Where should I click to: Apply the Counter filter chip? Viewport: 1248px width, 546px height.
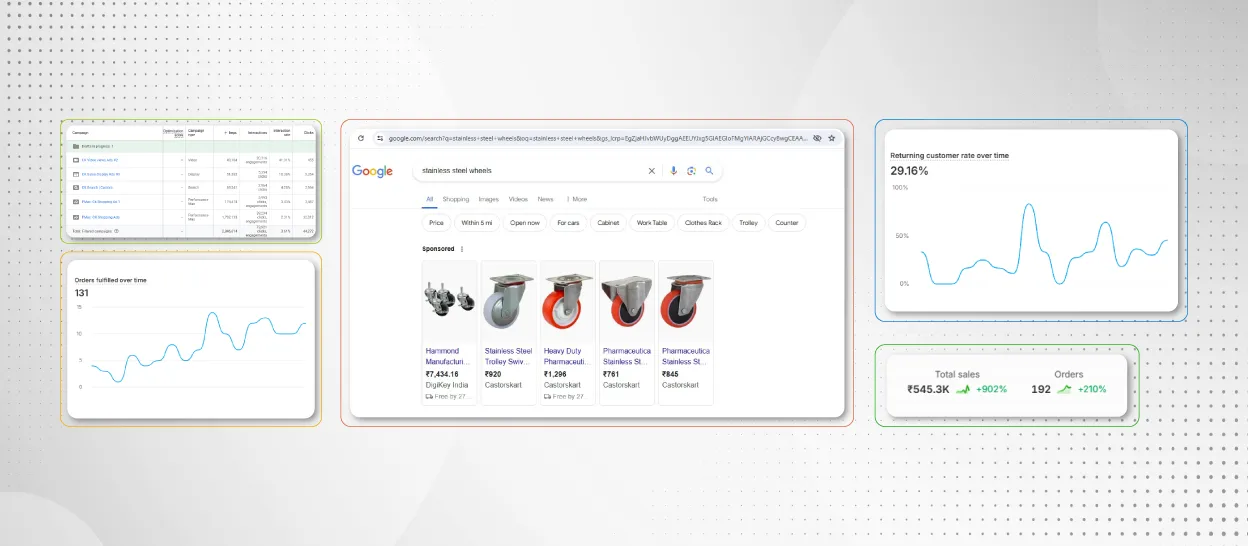click(787, 223)
